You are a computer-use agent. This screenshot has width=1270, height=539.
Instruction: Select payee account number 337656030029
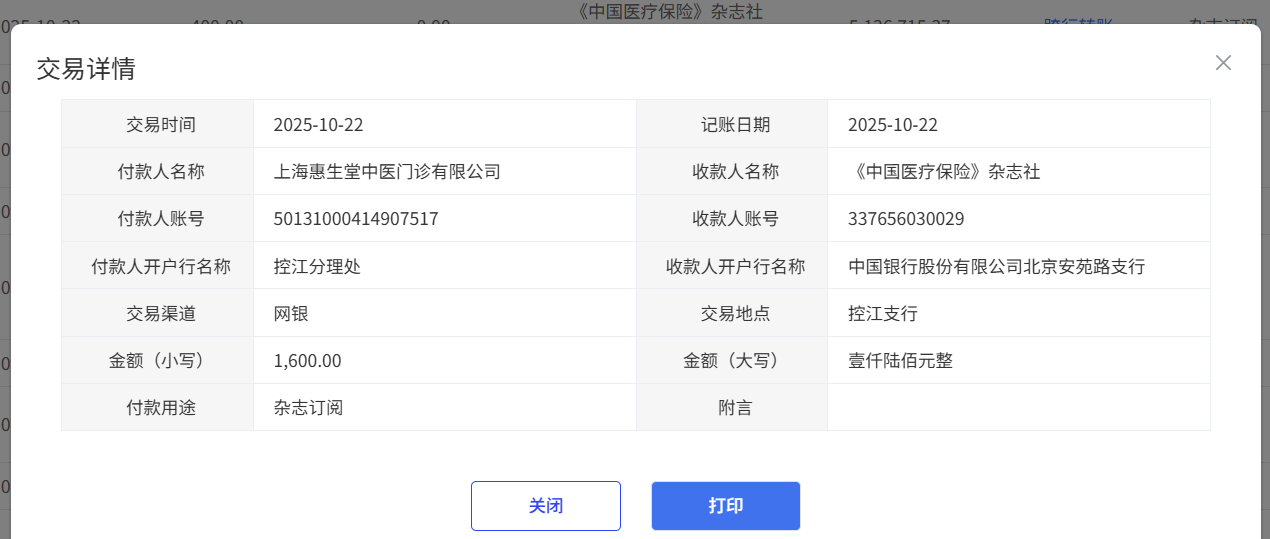pos(906,219)
